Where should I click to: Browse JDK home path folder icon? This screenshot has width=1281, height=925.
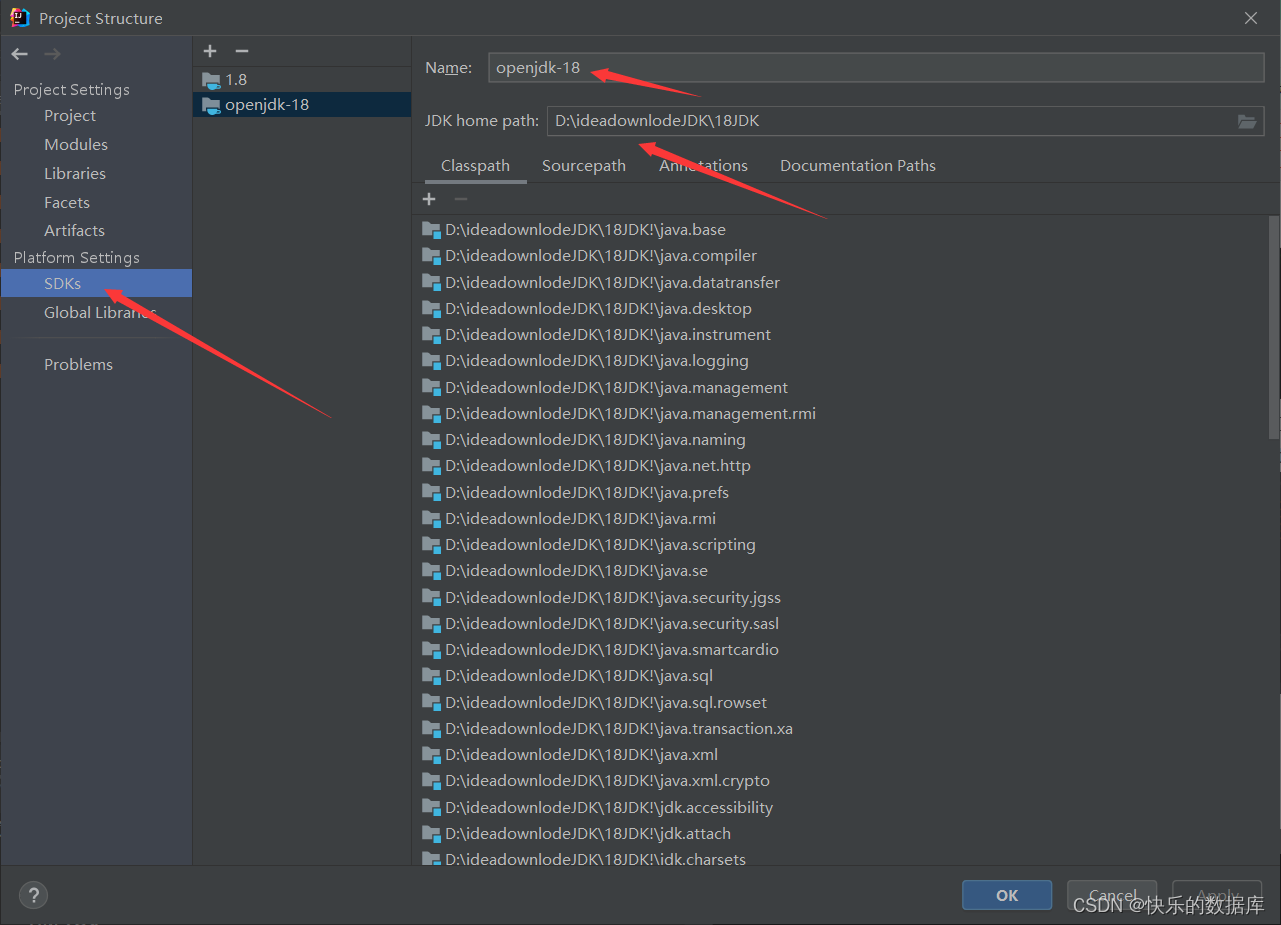[x=1247, y=121]
